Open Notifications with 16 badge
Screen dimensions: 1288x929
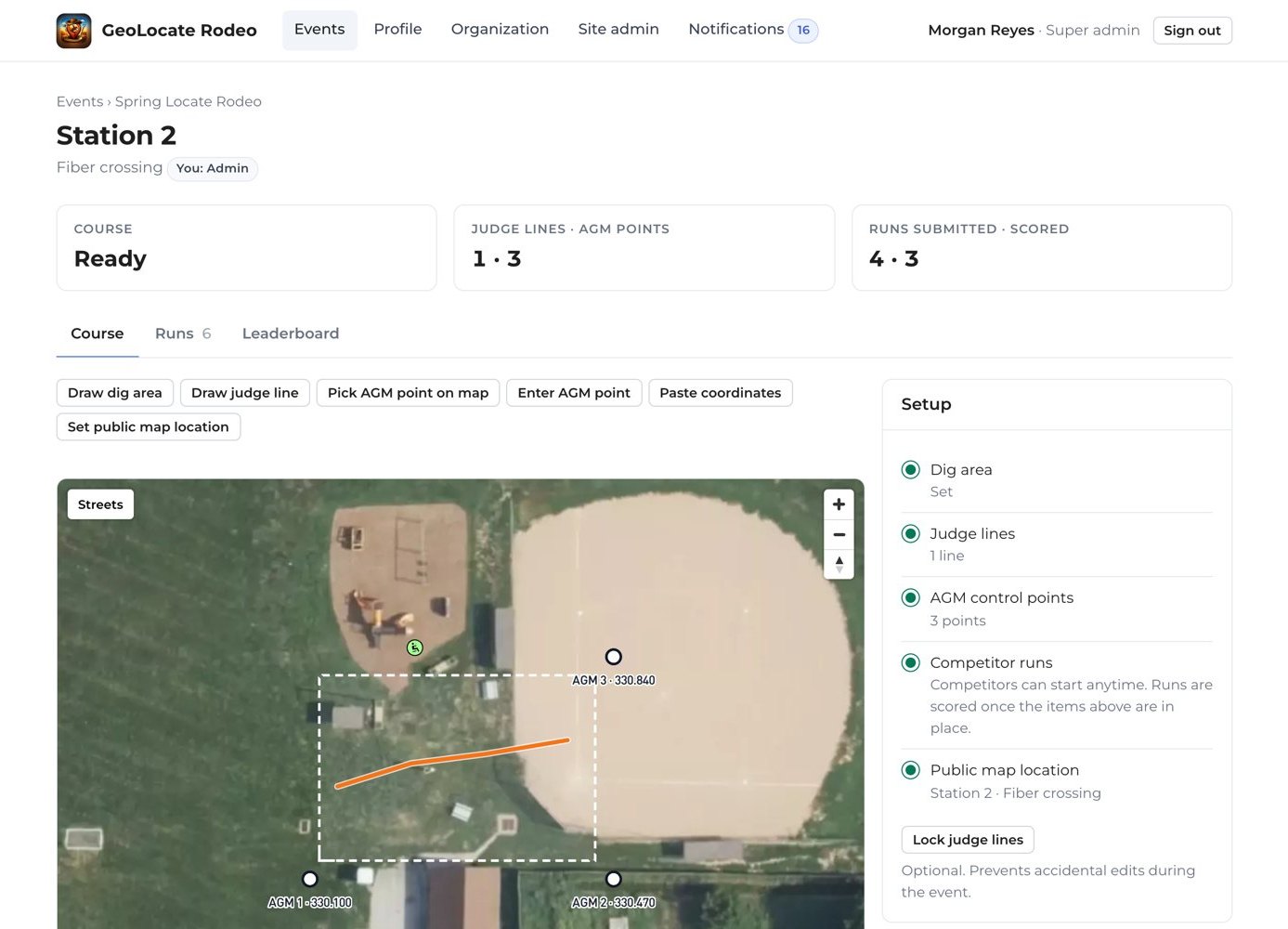752,30
